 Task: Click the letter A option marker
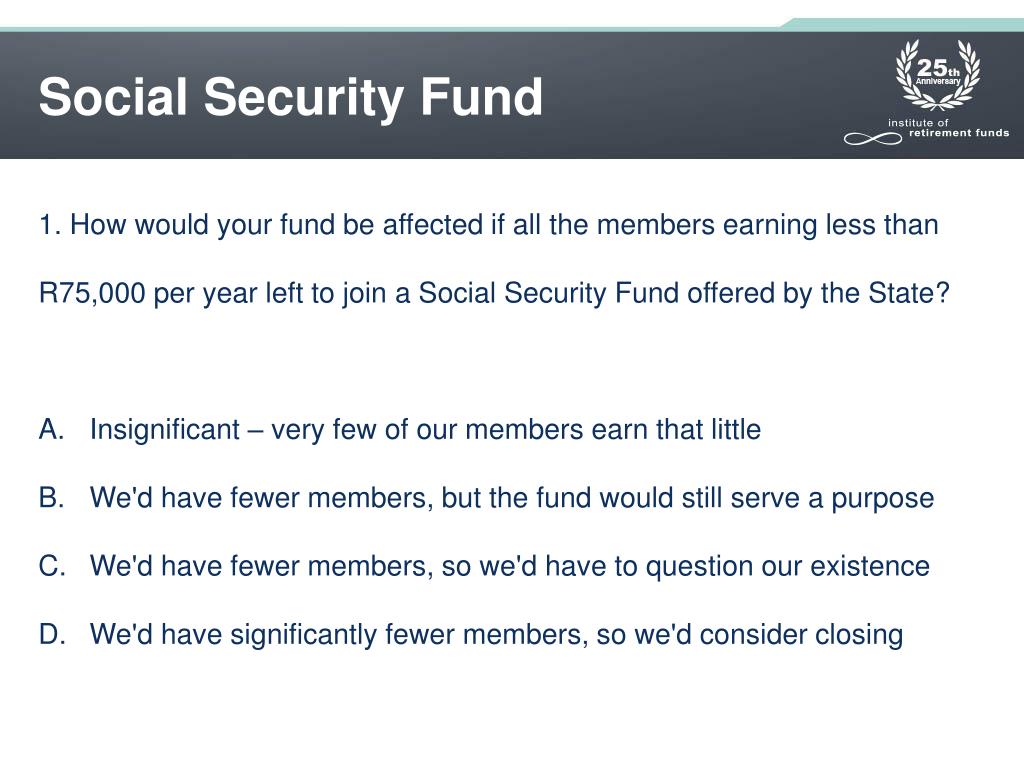51,430
